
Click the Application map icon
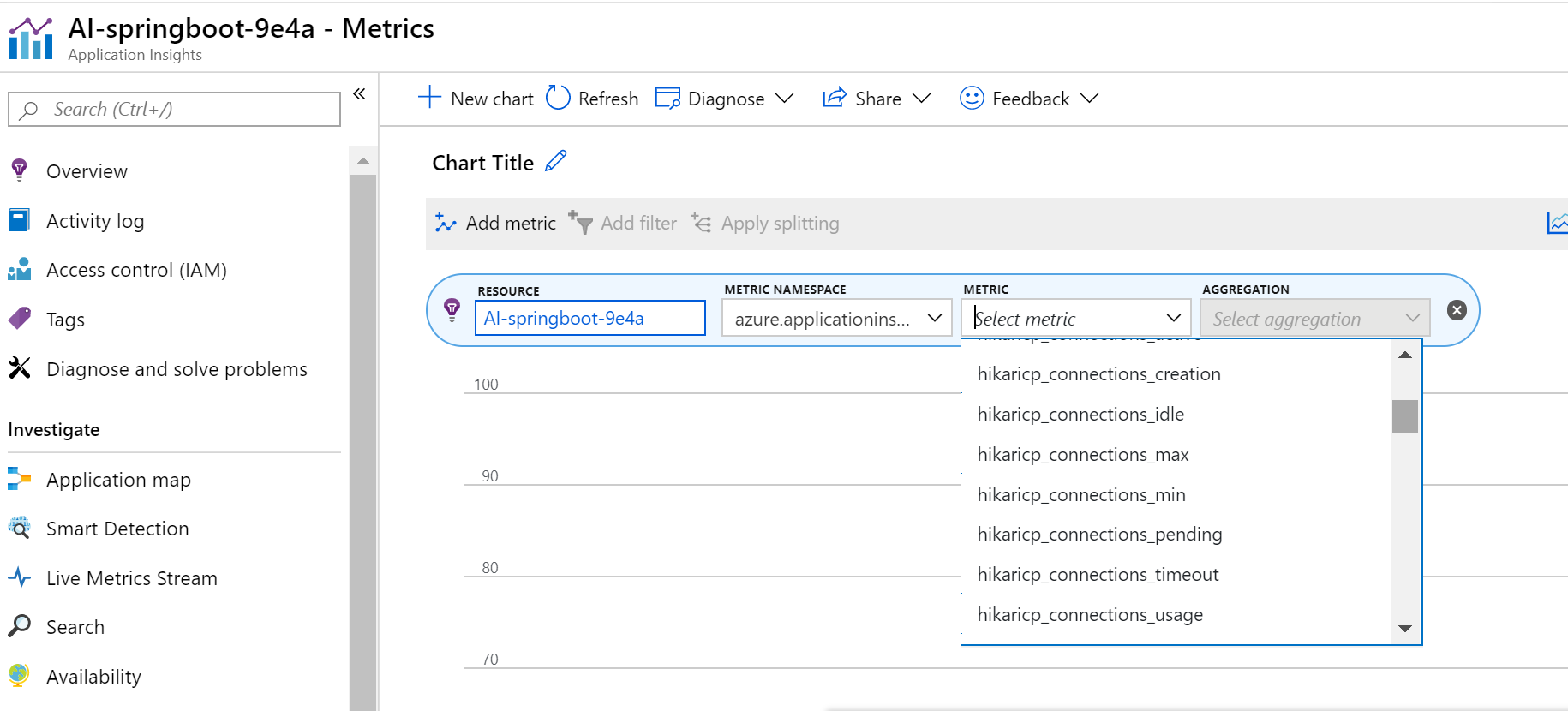(x=19, y=479)
